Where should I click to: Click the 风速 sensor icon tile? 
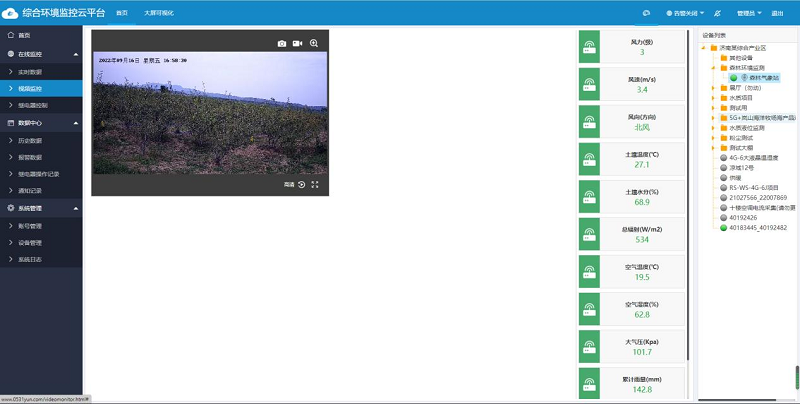(x=589, y=84)
